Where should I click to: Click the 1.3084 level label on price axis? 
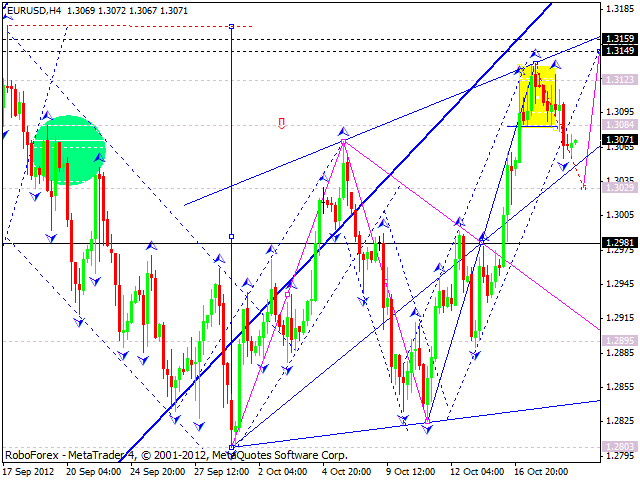point(620,125)
